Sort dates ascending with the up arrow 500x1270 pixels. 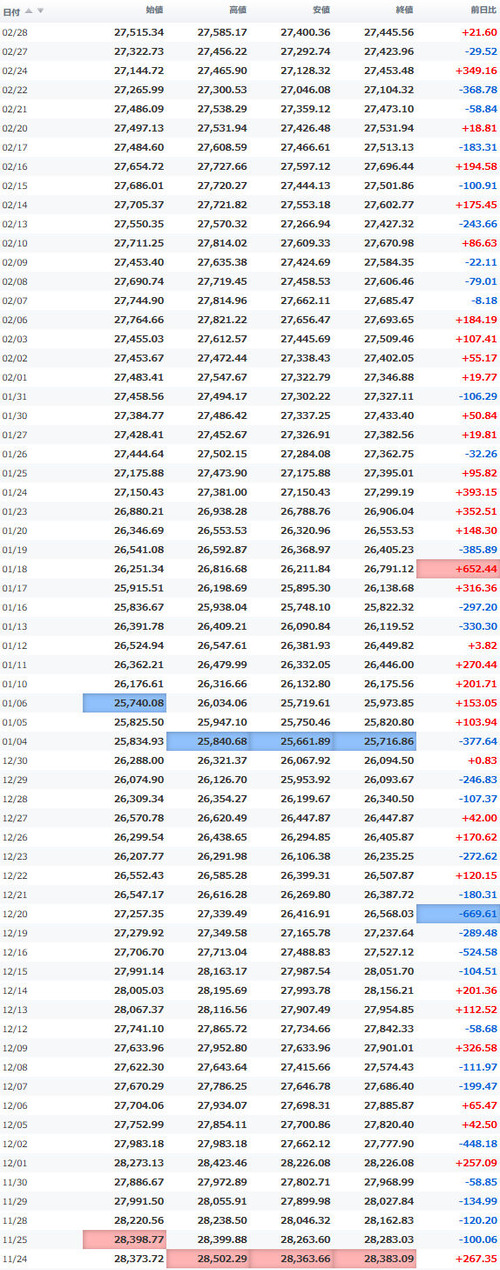28,11
